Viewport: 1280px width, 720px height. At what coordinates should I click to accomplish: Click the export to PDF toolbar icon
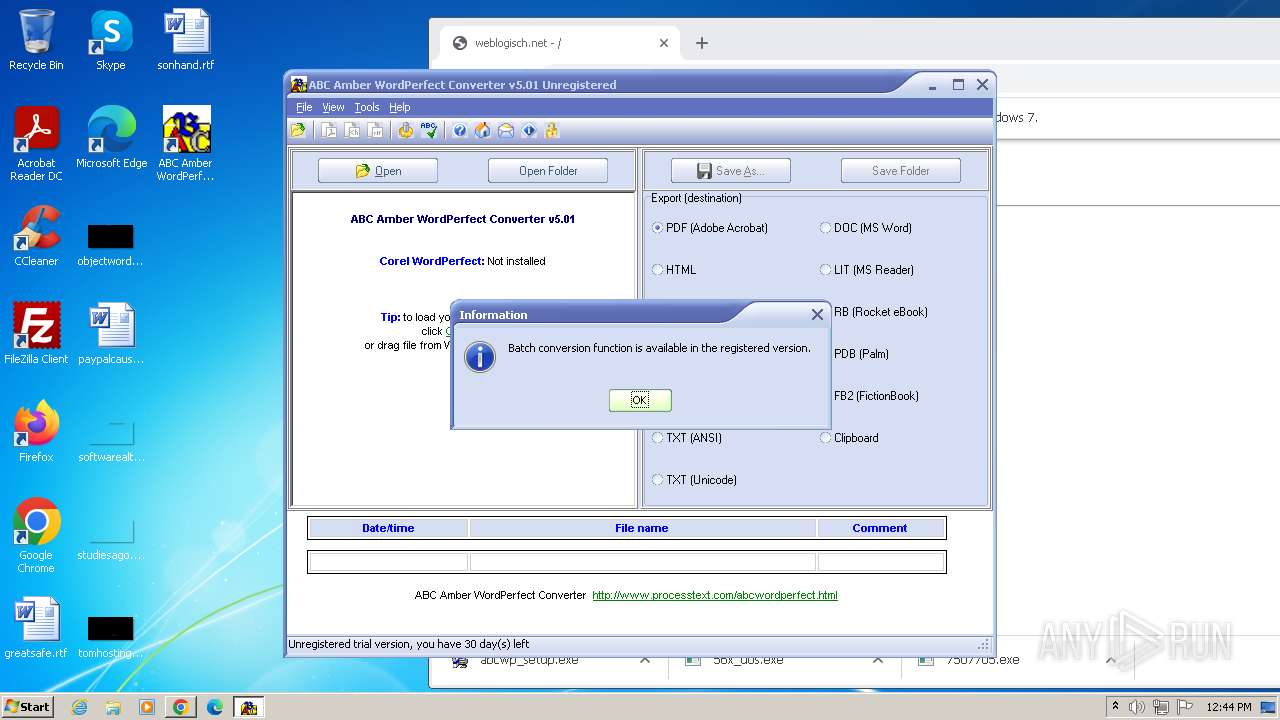click(329, 130)
